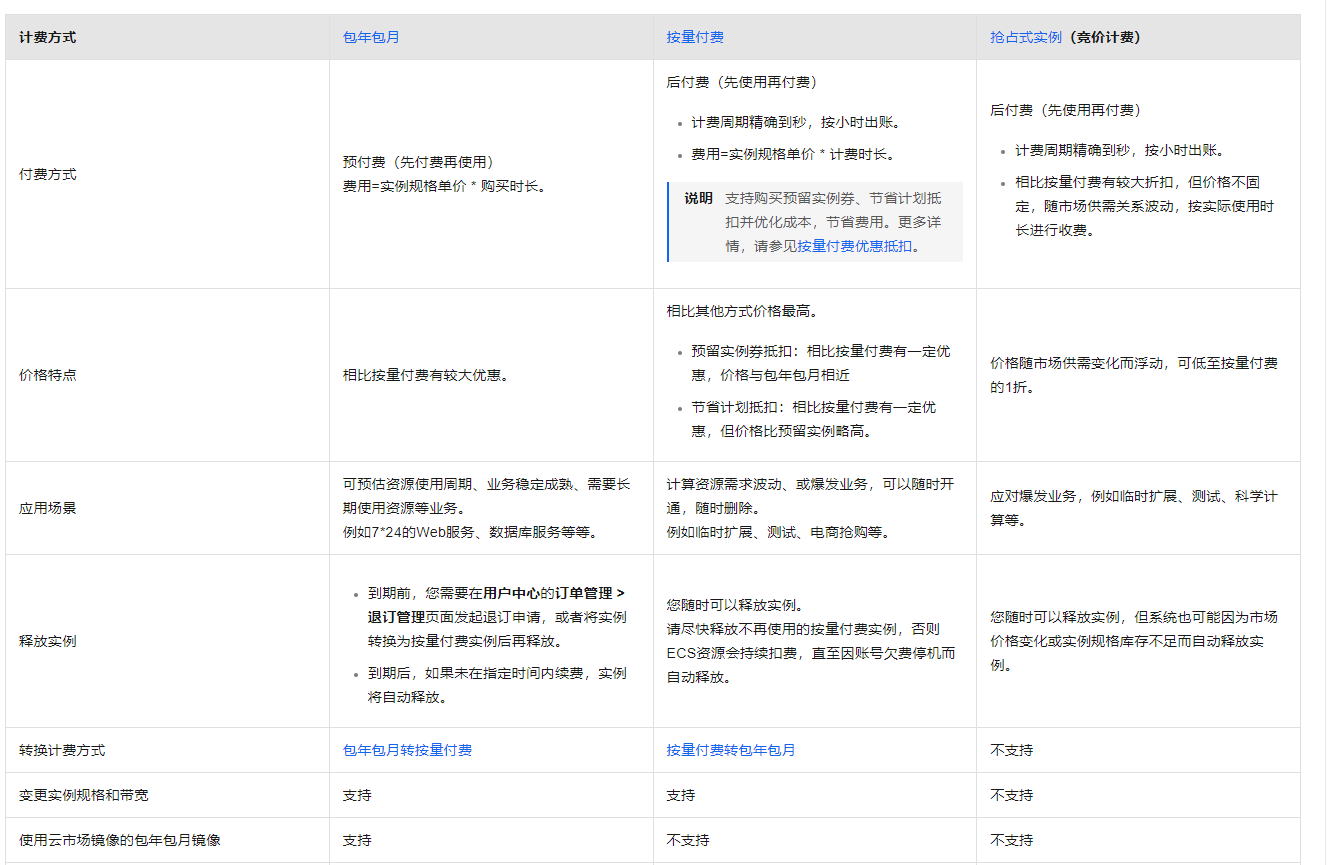Image resolution: width=1330 pixels, height=865 pixels.
Task: Click the 价格特点 row label
Action: (x=48, y=375)
